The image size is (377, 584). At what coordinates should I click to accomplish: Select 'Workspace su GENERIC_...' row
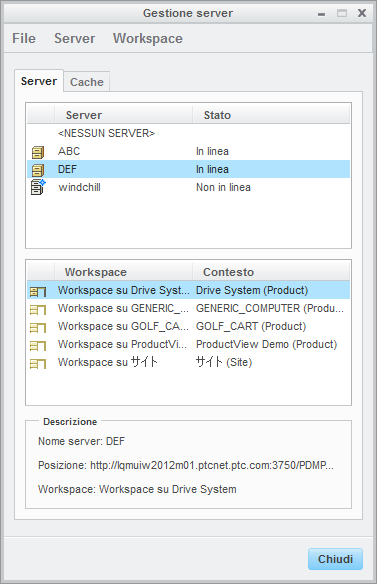pyautogui.click(x=188, y=308)
